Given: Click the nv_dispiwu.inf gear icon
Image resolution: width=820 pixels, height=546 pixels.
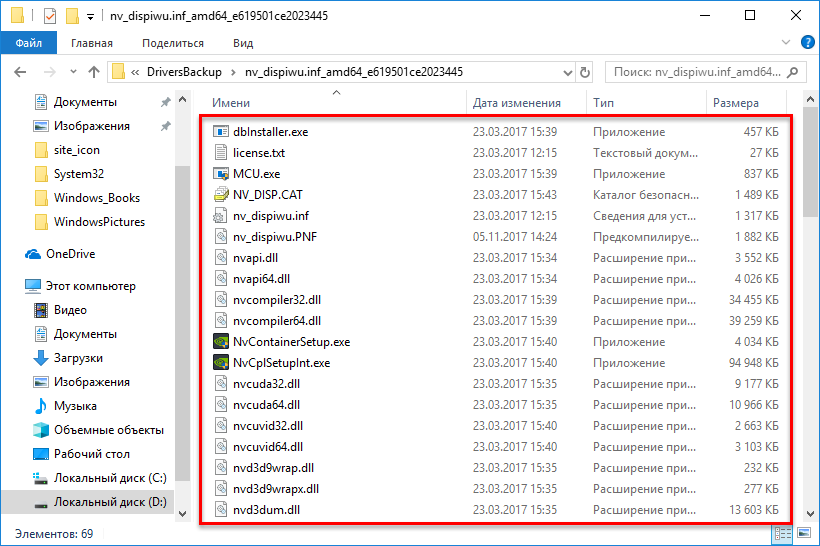Looking at the screenshot, I should [221, 215].
